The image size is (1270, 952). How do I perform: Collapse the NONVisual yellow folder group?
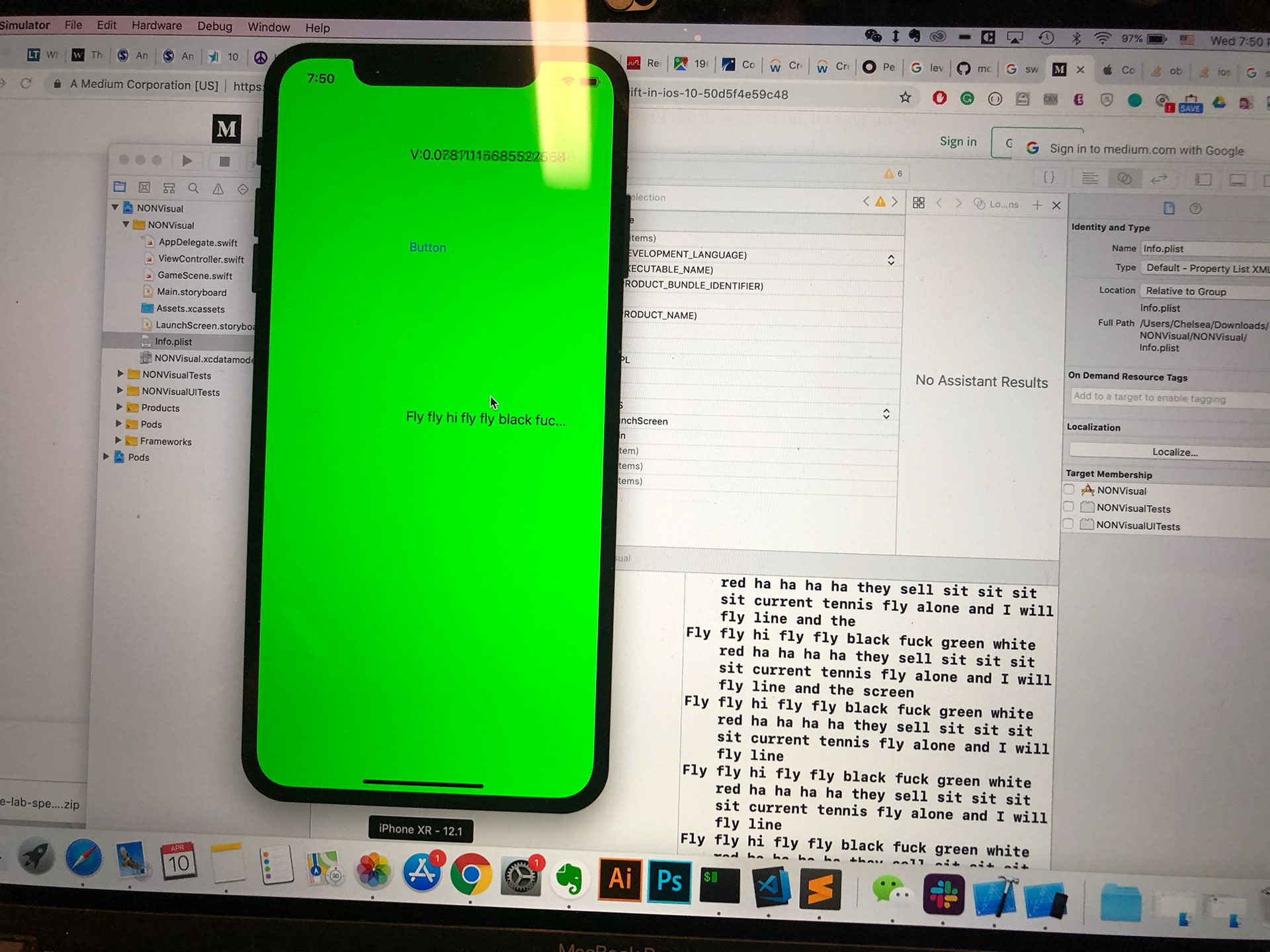click(126, 224)
